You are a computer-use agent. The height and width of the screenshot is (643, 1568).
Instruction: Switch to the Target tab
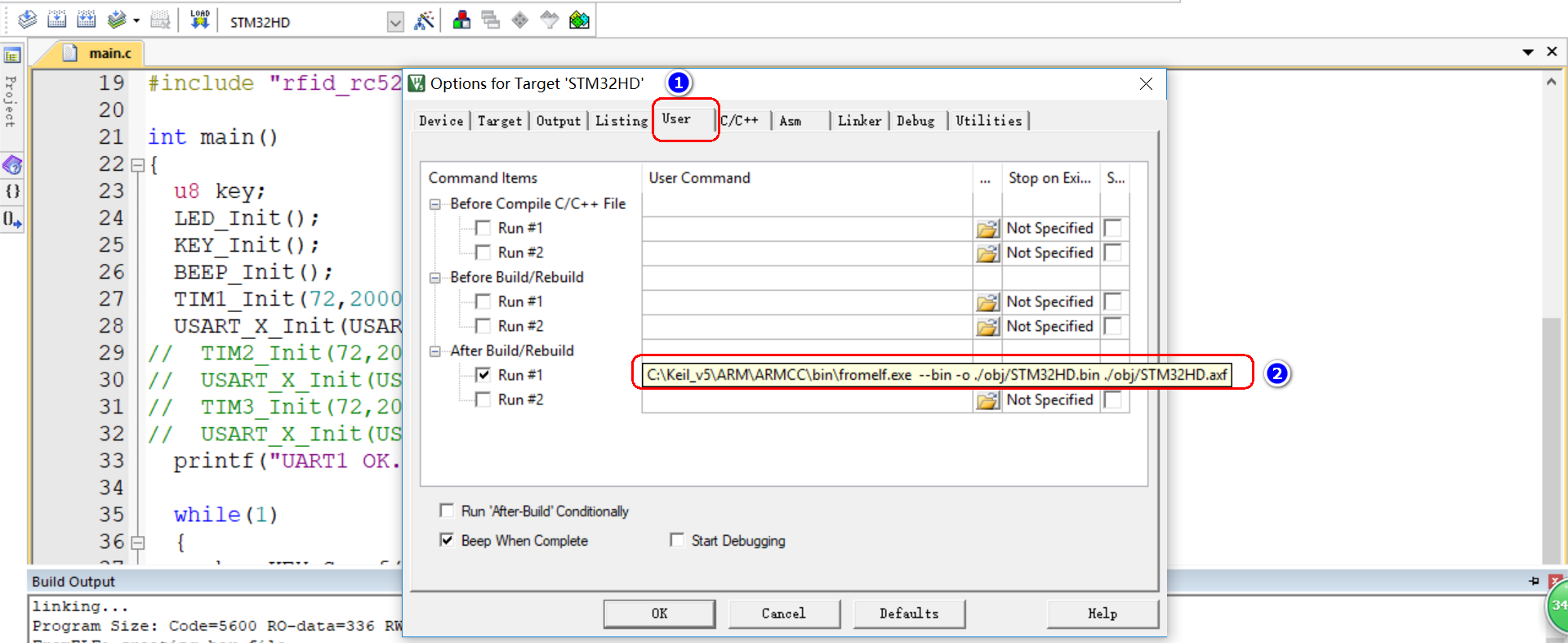coord(500,121)
